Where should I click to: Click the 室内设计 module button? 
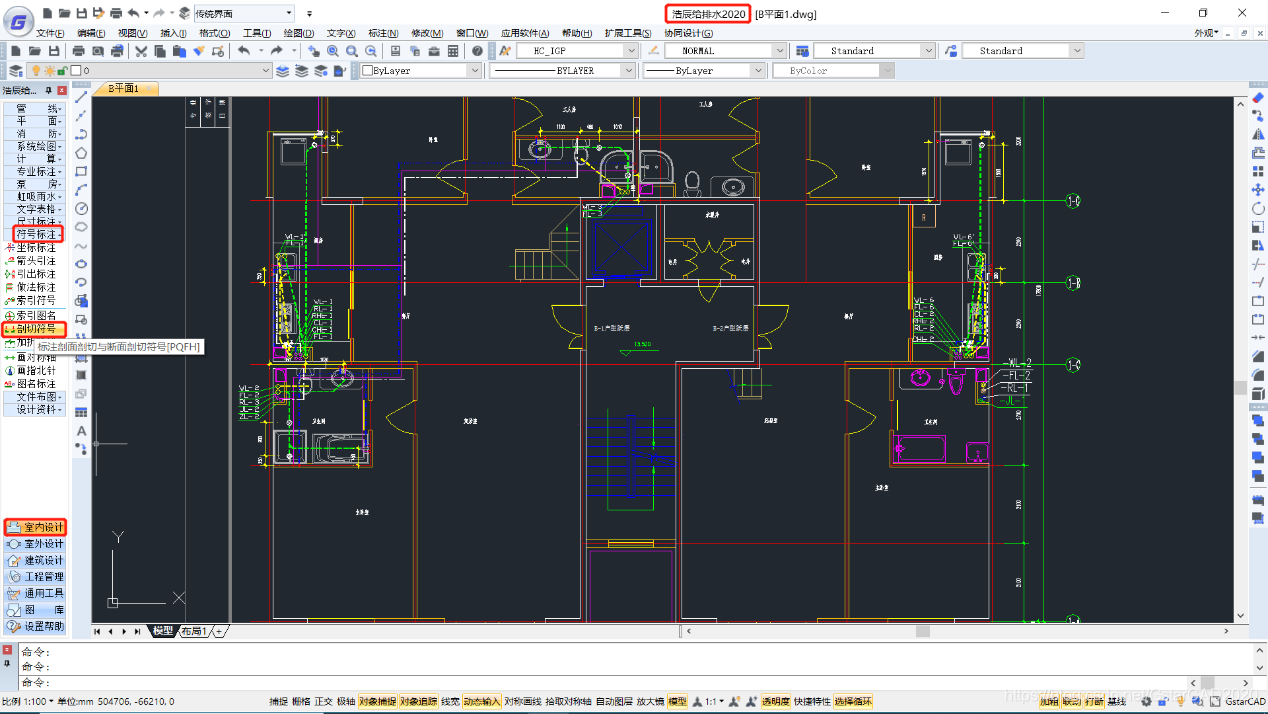35,527
